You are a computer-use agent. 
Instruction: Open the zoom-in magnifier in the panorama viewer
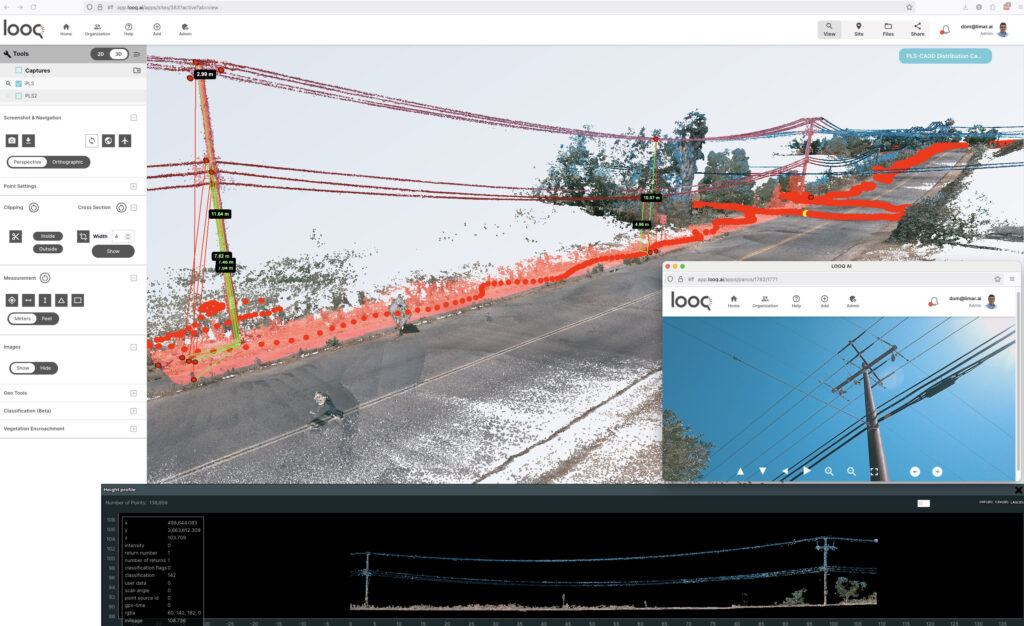coord(829,470)
